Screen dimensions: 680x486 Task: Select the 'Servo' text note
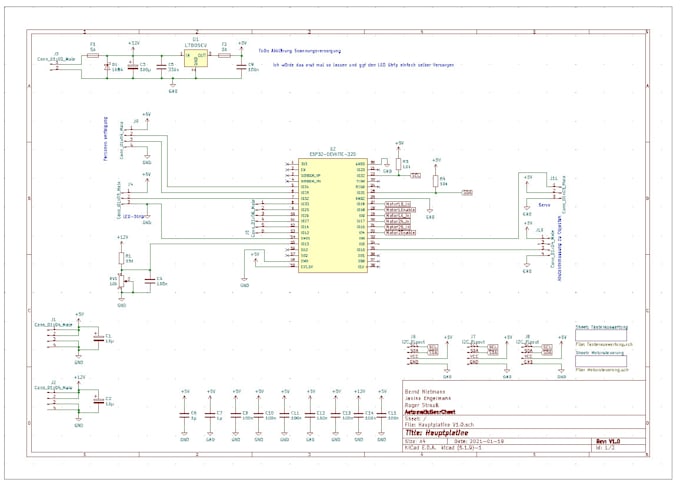click(x=544, y=205)
